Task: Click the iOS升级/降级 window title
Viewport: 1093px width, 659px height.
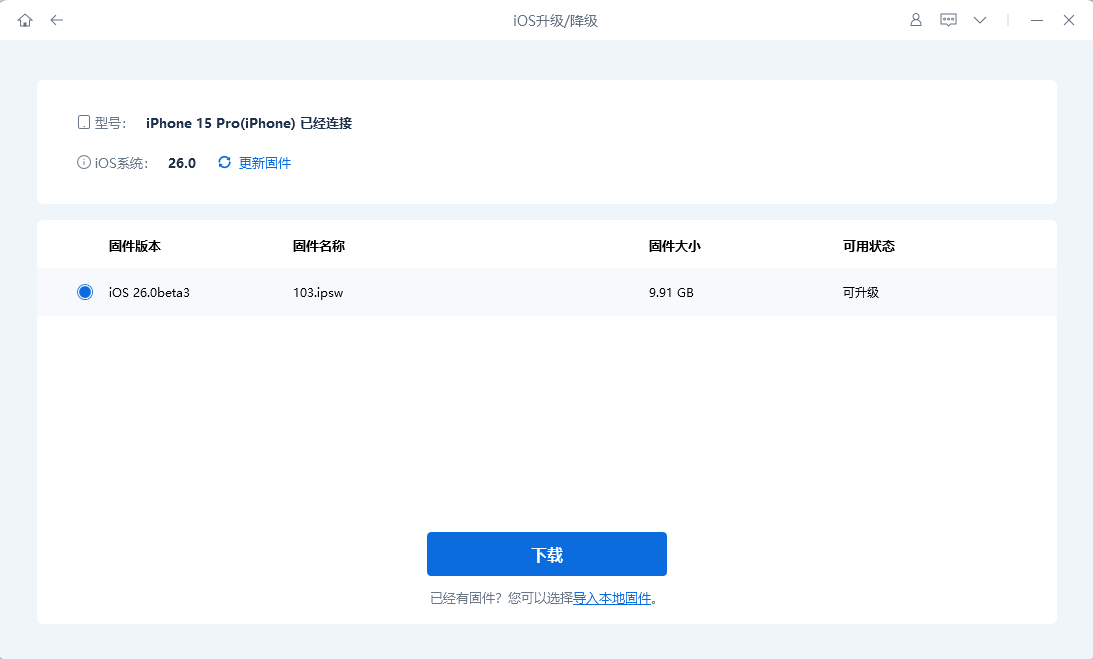Action: 556,21
